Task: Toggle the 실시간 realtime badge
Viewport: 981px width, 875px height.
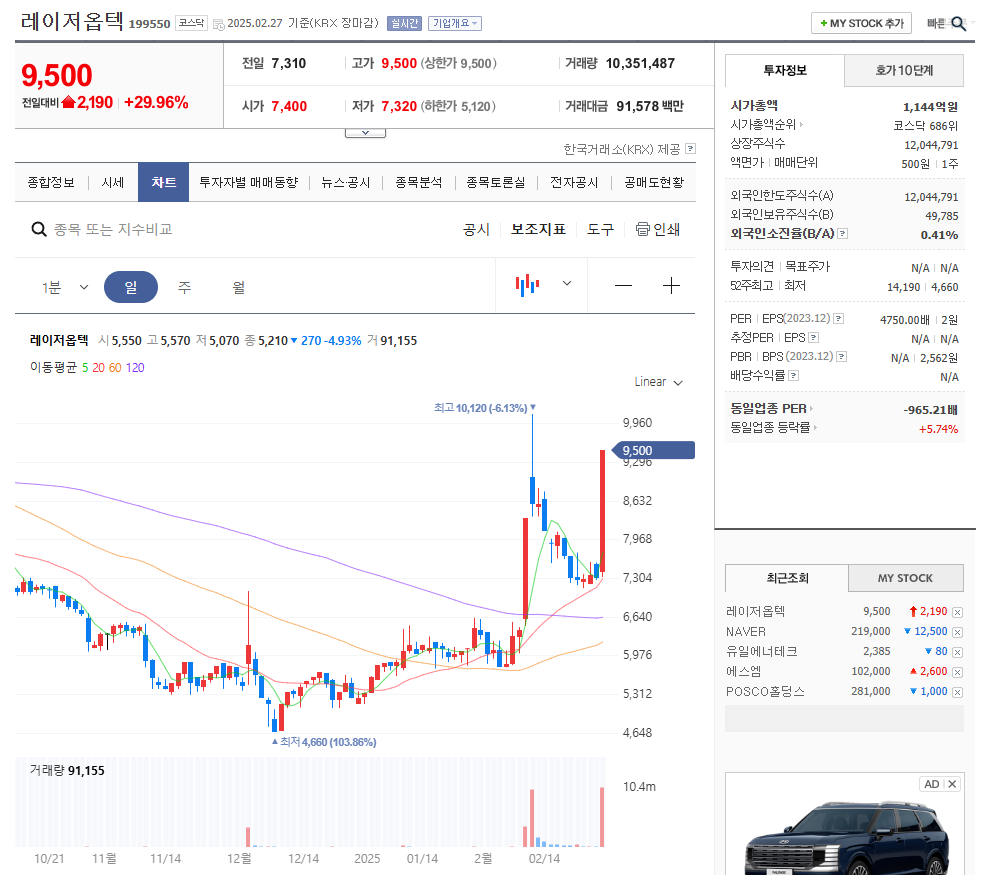Action: (x=404, y=24)
